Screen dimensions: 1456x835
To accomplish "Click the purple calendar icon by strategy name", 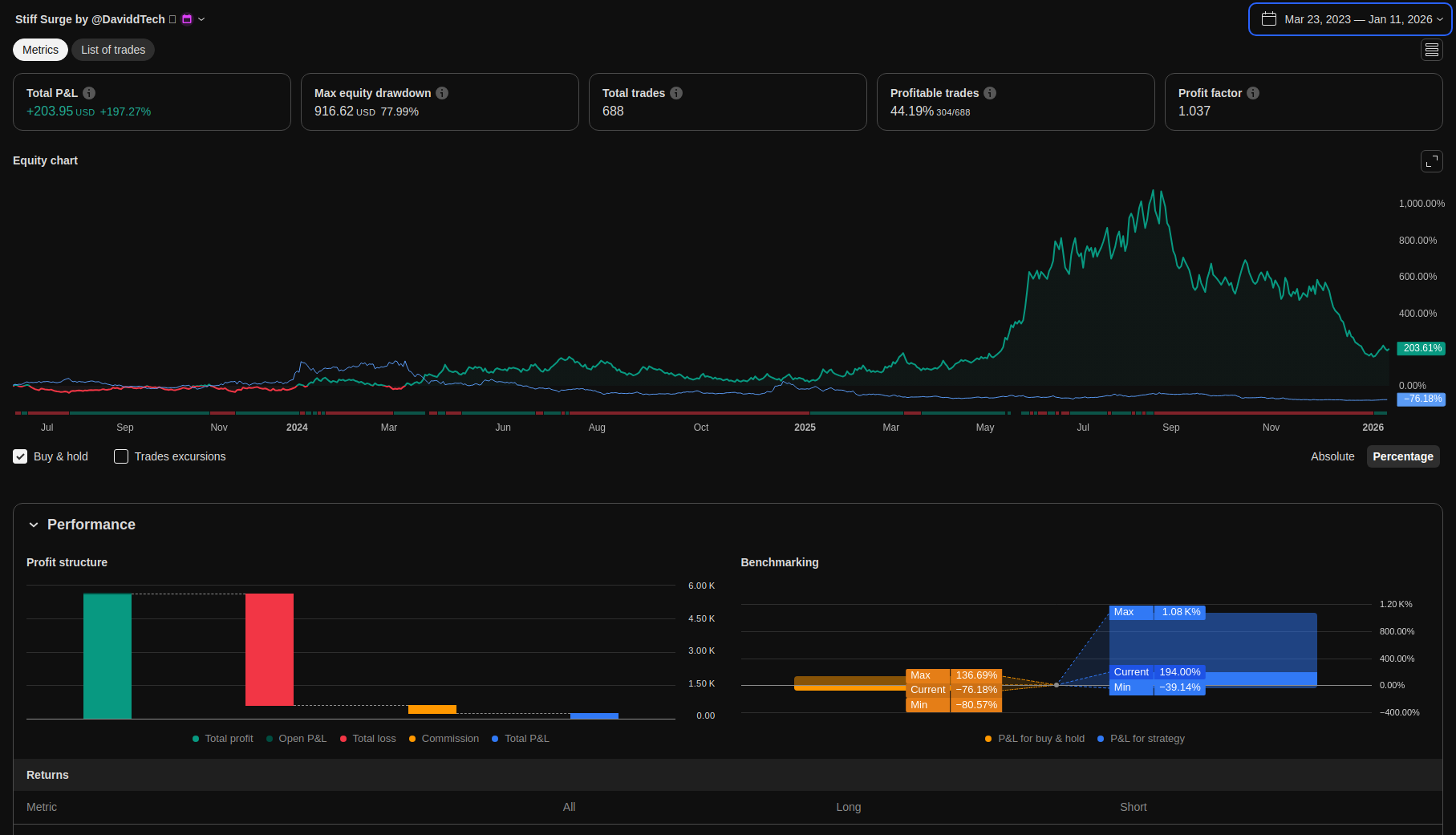I will click(x=187, y=19).
